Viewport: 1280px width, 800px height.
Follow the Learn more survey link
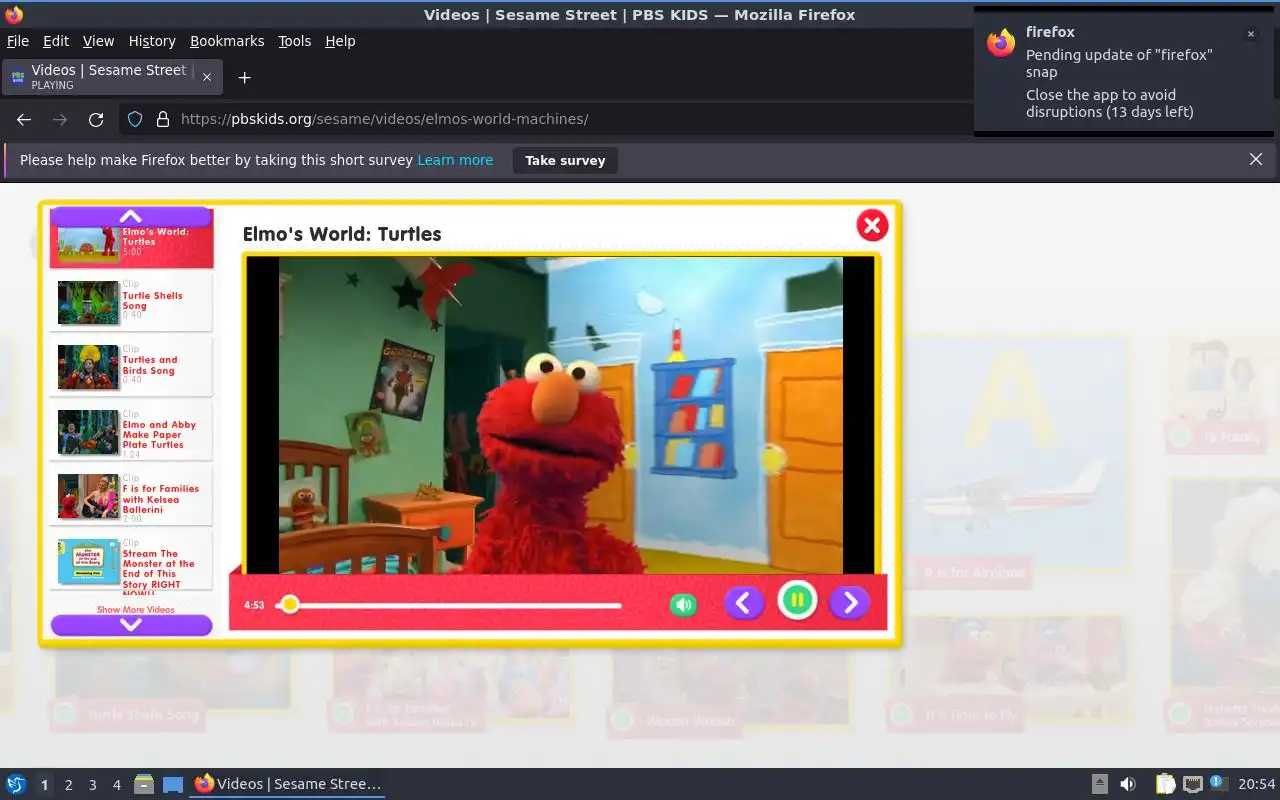(455, 160)
